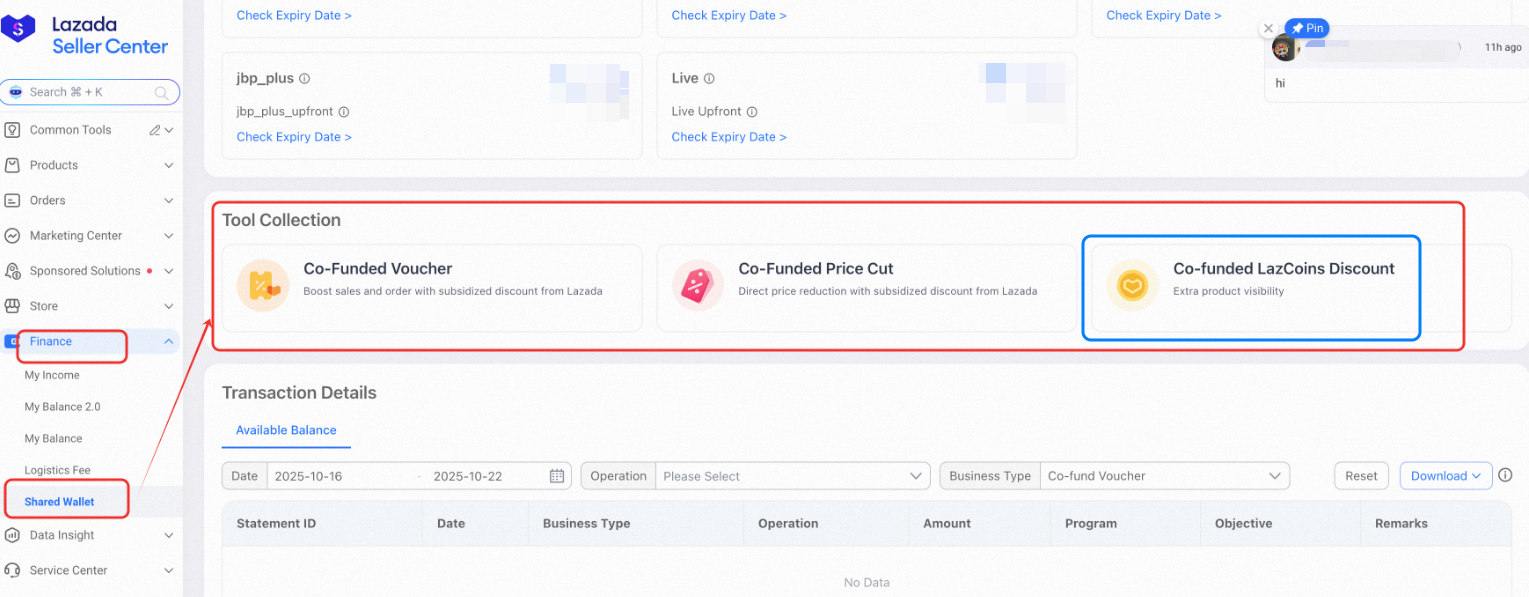Open Check Expiry Date link under jbp_plus
The image size is (1529, 597).
[x=293, y=136]
